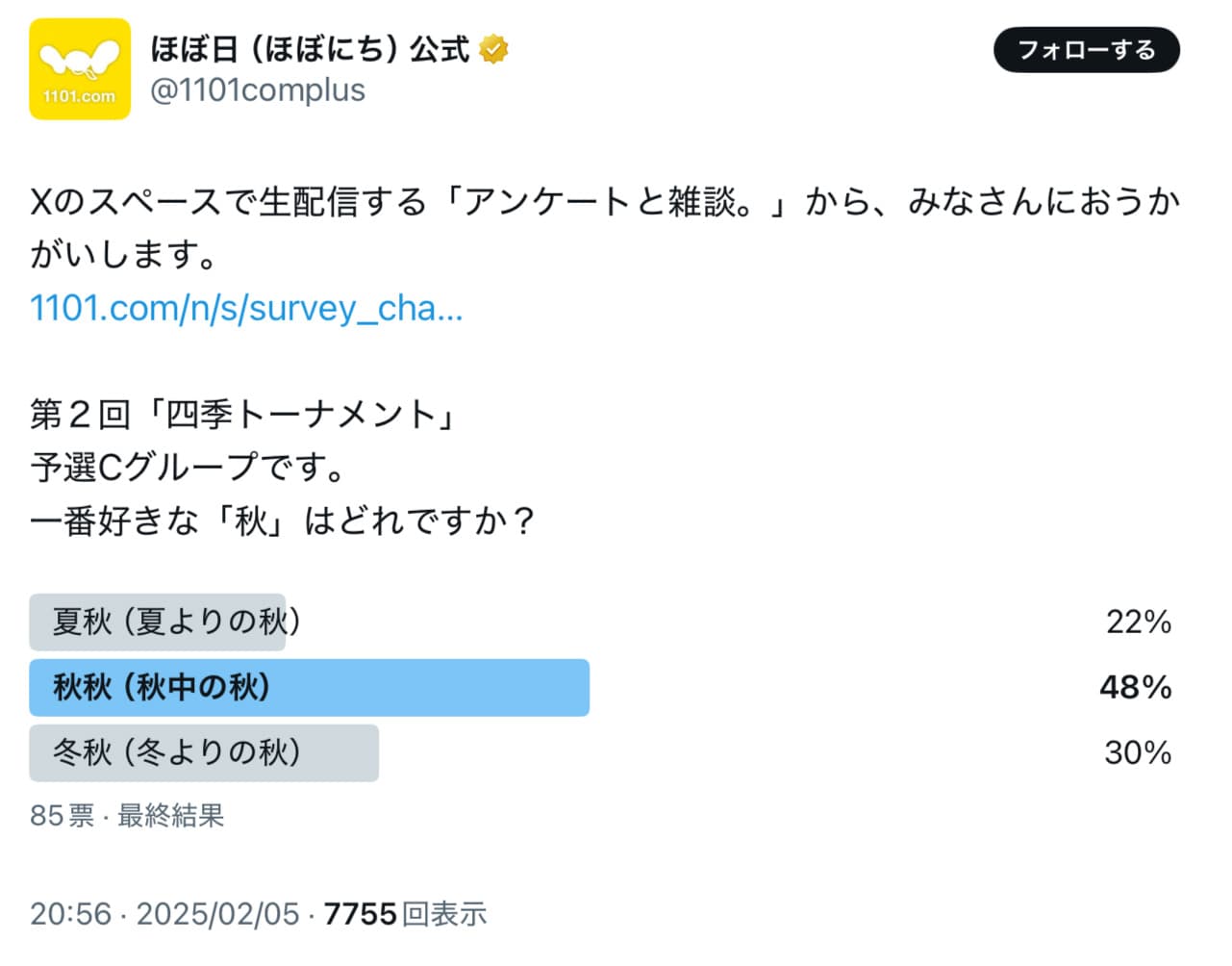Open the @1101complus handle
This screenshot has height=966, width=1232.
pyautogui.click(x=258, y=90)
